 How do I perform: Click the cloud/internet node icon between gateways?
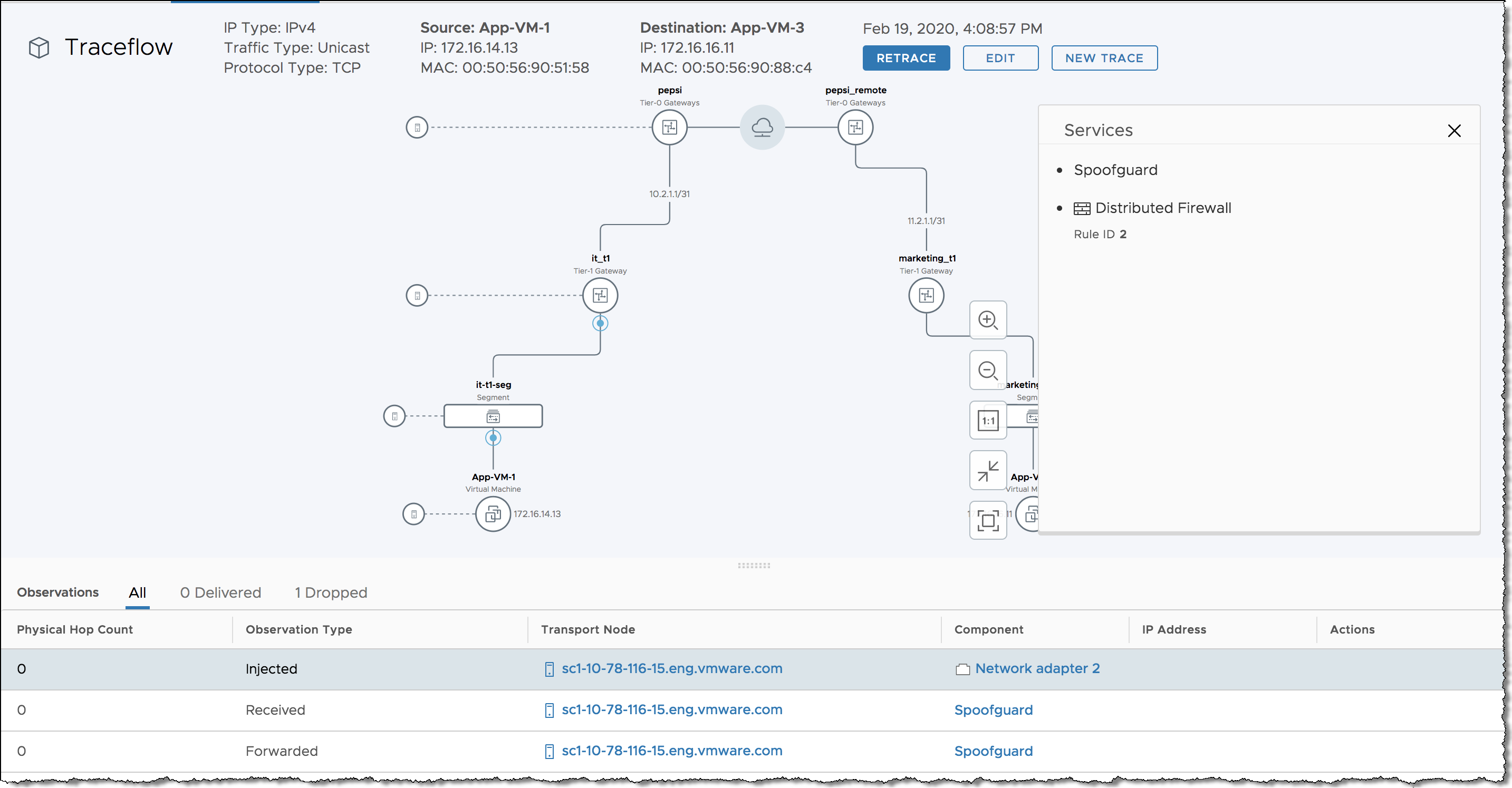click(x=762, y=127)
